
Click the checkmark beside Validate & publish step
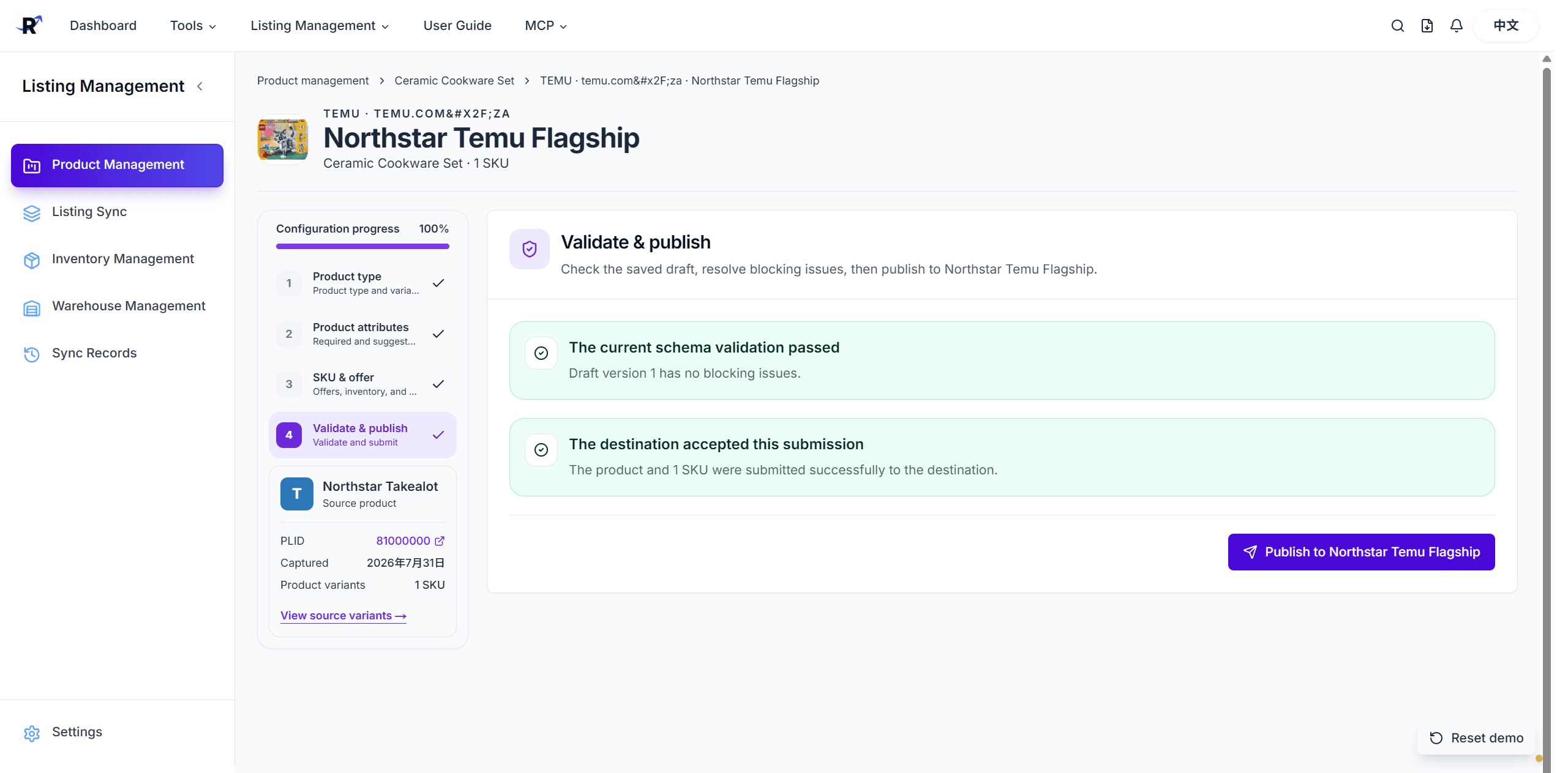click(x=438, y=435)
